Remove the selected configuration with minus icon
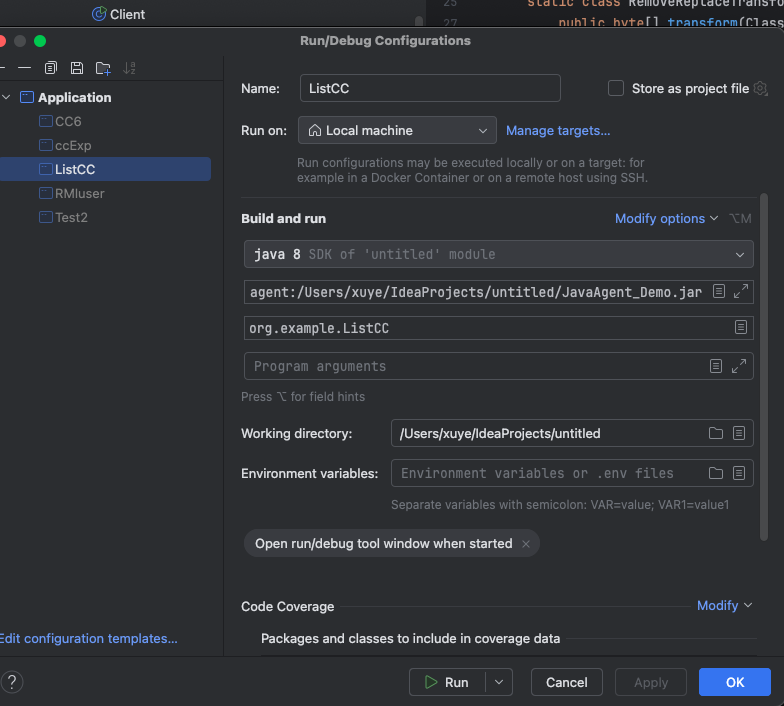784x706 pixels. tap(24, 68)
